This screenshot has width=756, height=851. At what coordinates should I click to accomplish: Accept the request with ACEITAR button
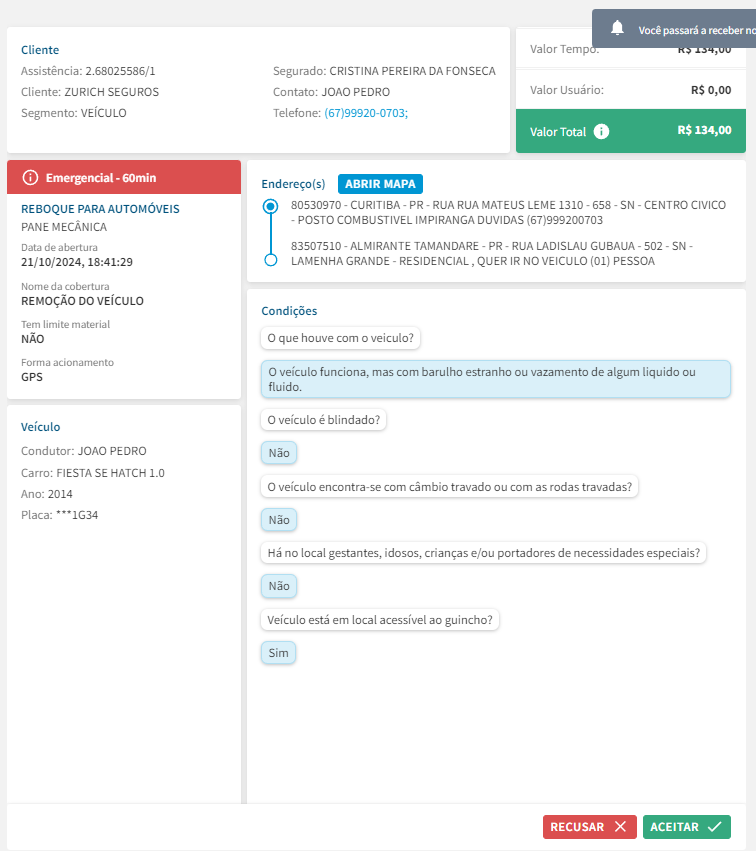pos(686,827)
